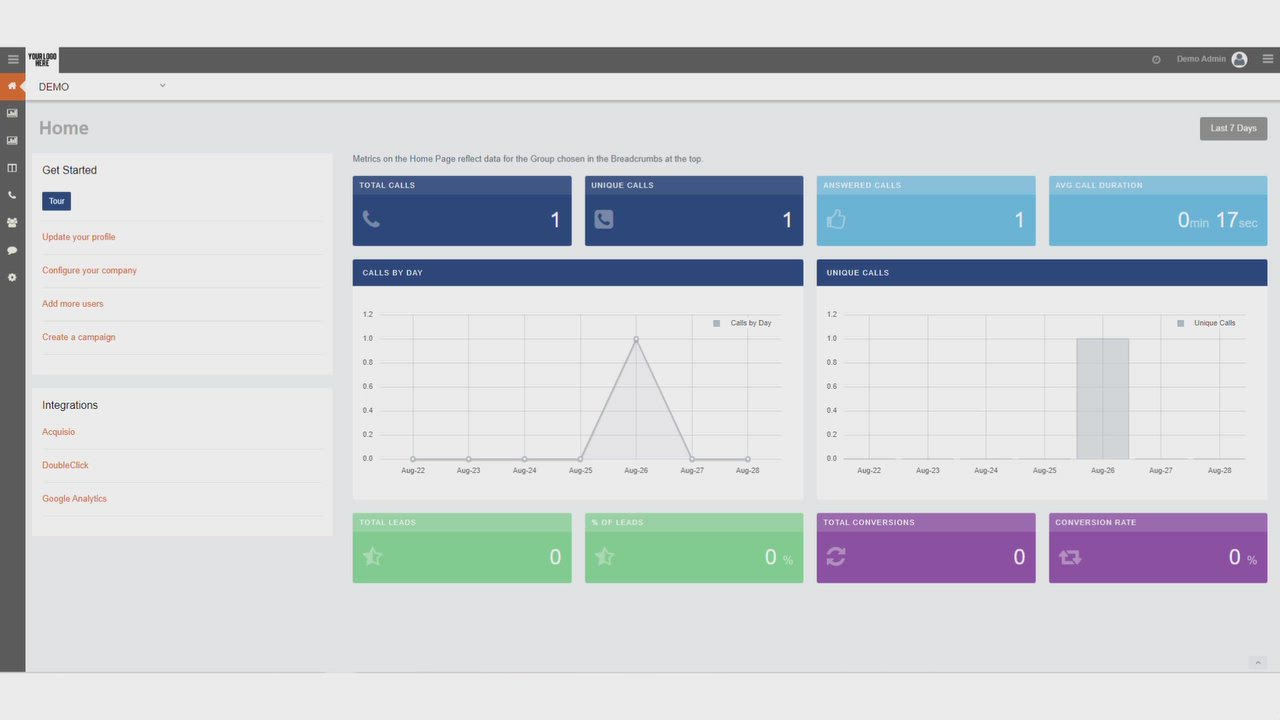Viewport: 1280px width, 720px height.
Task: Open the Last 7 Days date range
Action: coord(1233,128)
